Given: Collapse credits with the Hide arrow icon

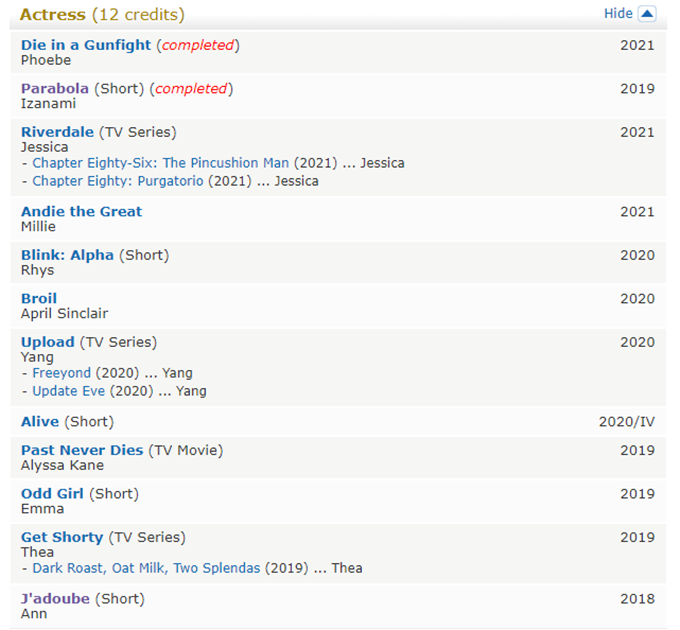Looking at the screenshot, I should pyautogui.click(x=647, y=14).
